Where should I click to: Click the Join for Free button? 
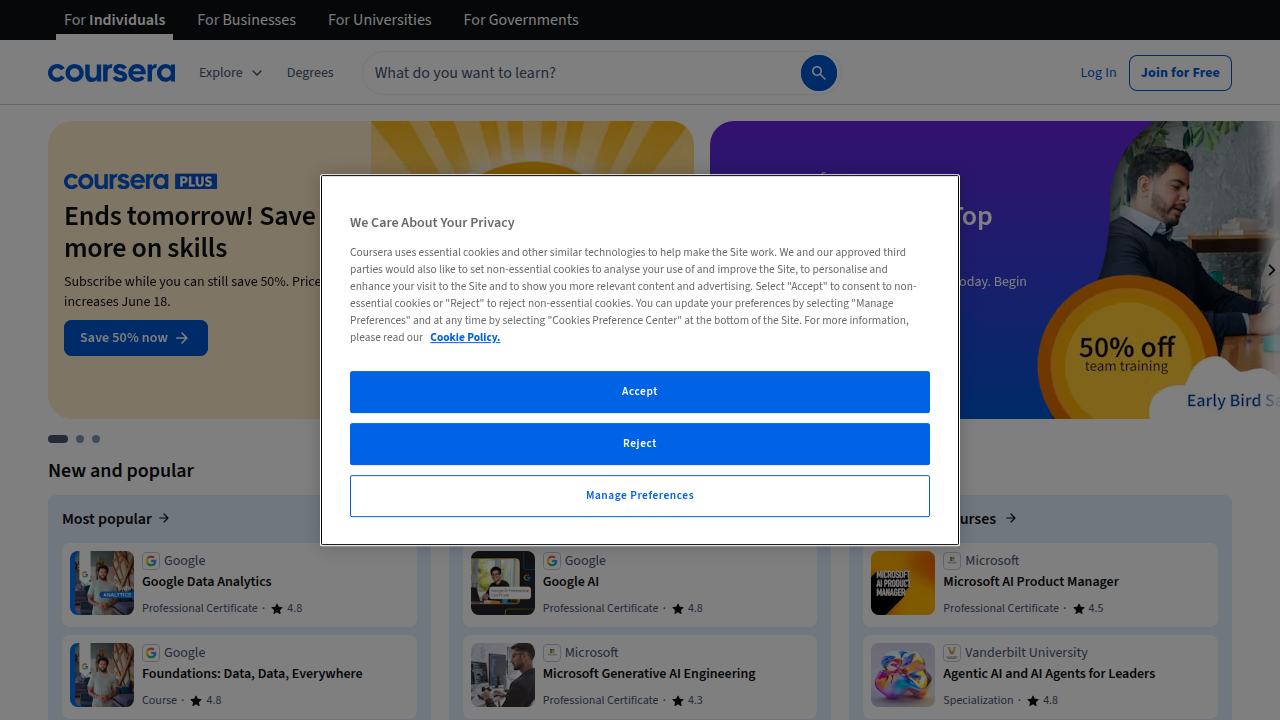[1180, 73]
